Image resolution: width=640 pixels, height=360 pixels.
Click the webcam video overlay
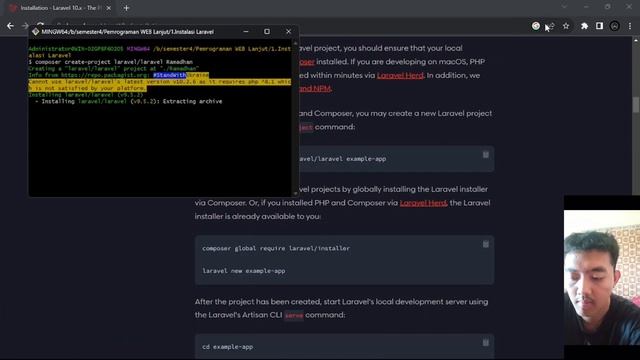coord(602,278)
